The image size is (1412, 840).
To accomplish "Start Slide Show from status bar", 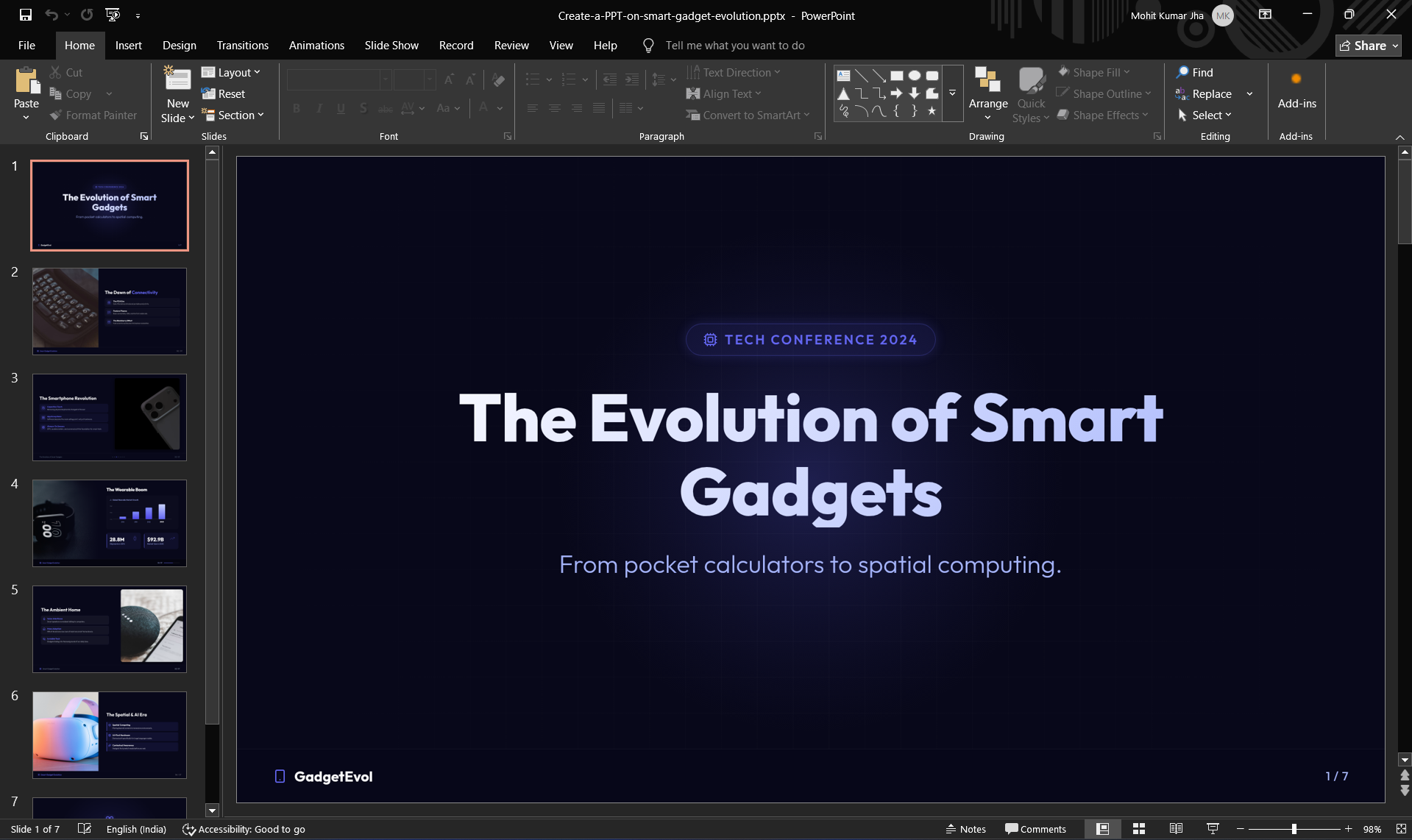I will tap(1213, 829).
